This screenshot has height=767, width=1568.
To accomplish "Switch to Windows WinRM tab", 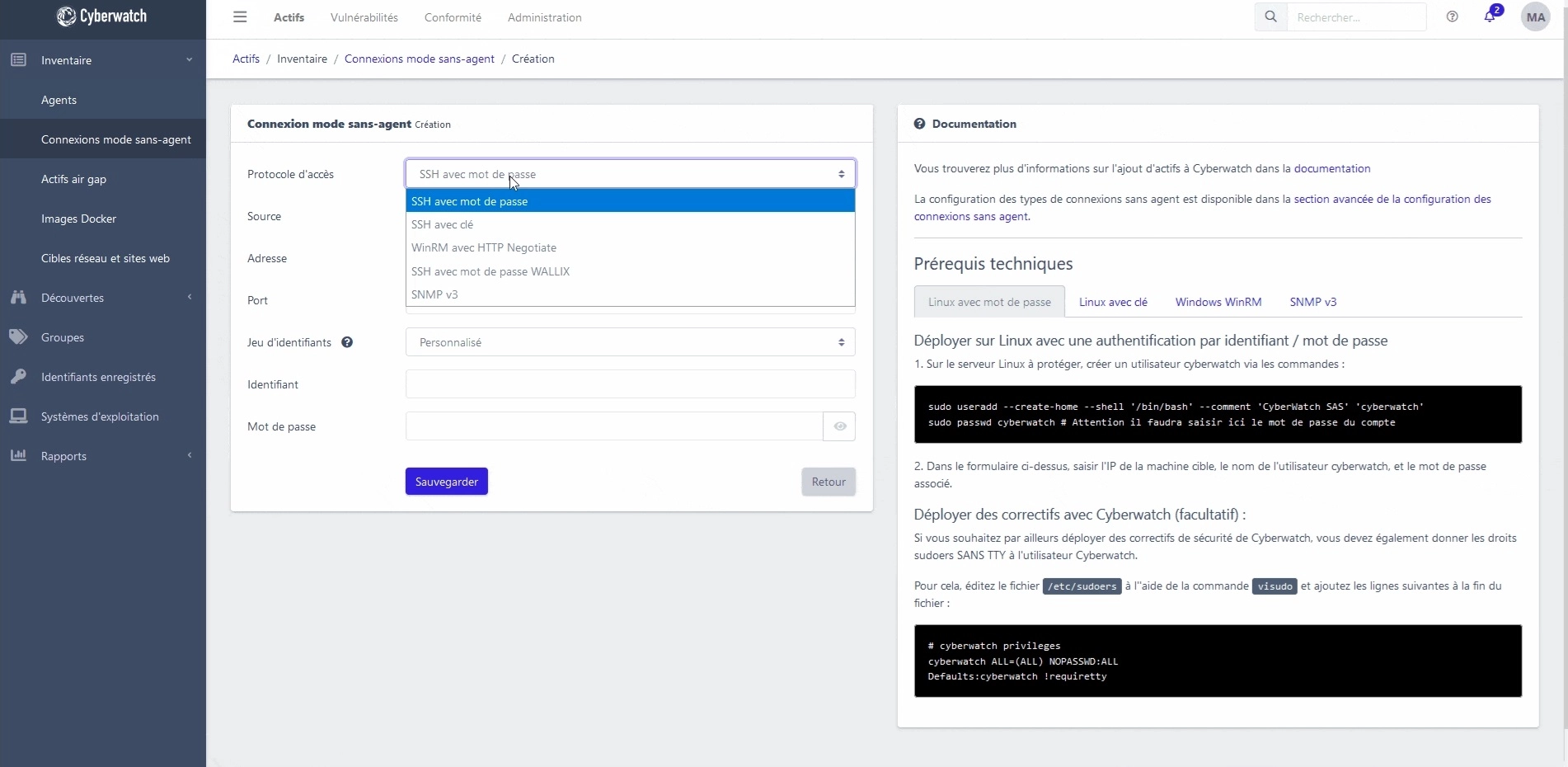I will [1218, 302].
